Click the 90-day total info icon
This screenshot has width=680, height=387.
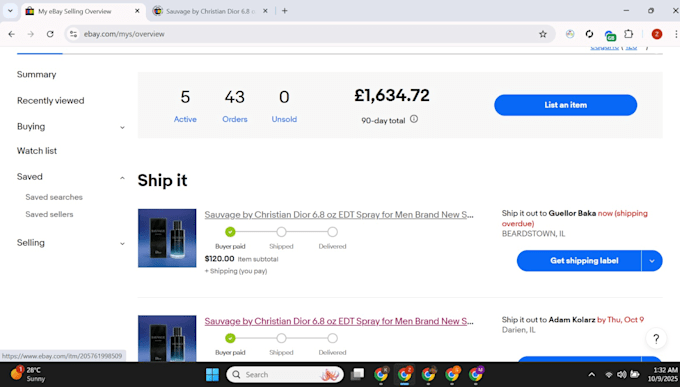coord(414,119)
